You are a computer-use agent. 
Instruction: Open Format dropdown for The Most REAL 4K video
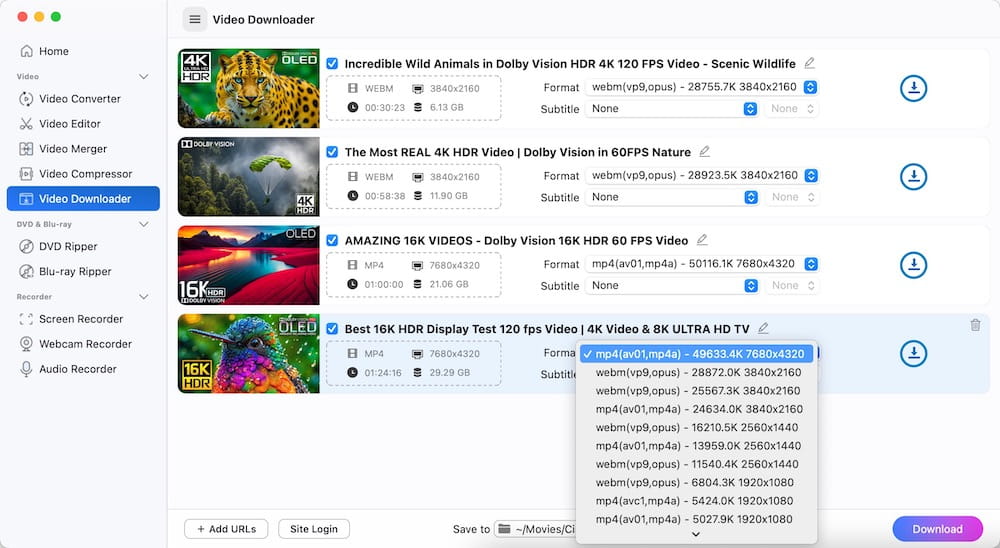click(702, 175)
